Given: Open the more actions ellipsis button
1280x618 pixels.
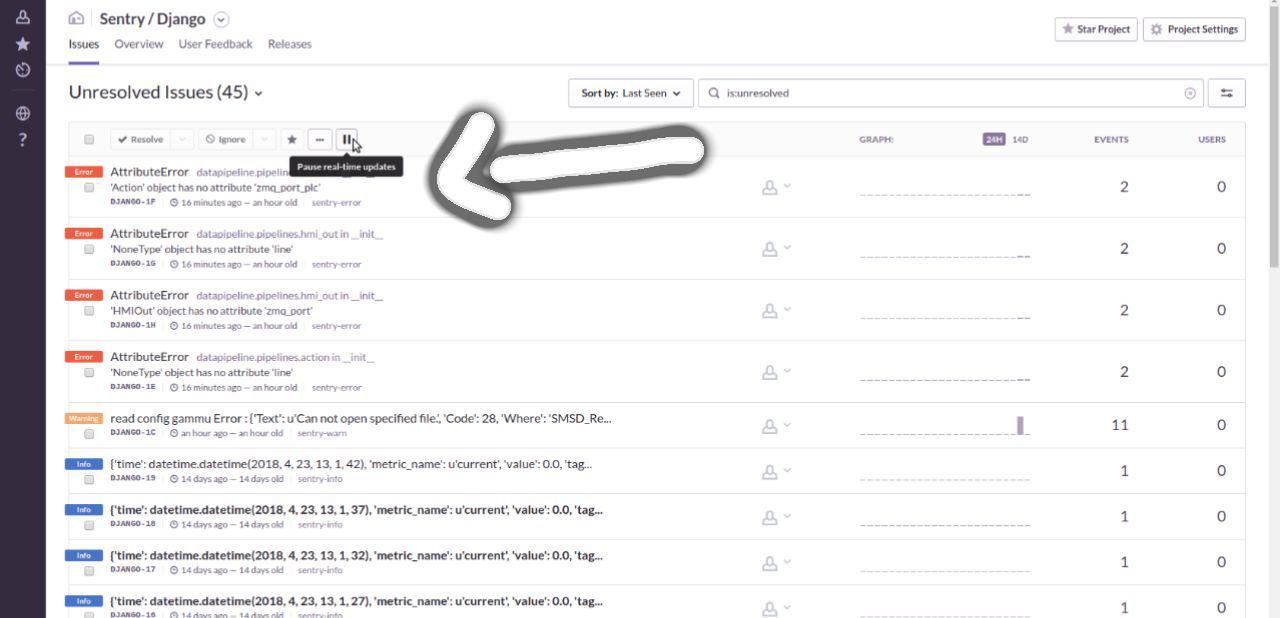Looking at the screenshot, I should point(319,139).
